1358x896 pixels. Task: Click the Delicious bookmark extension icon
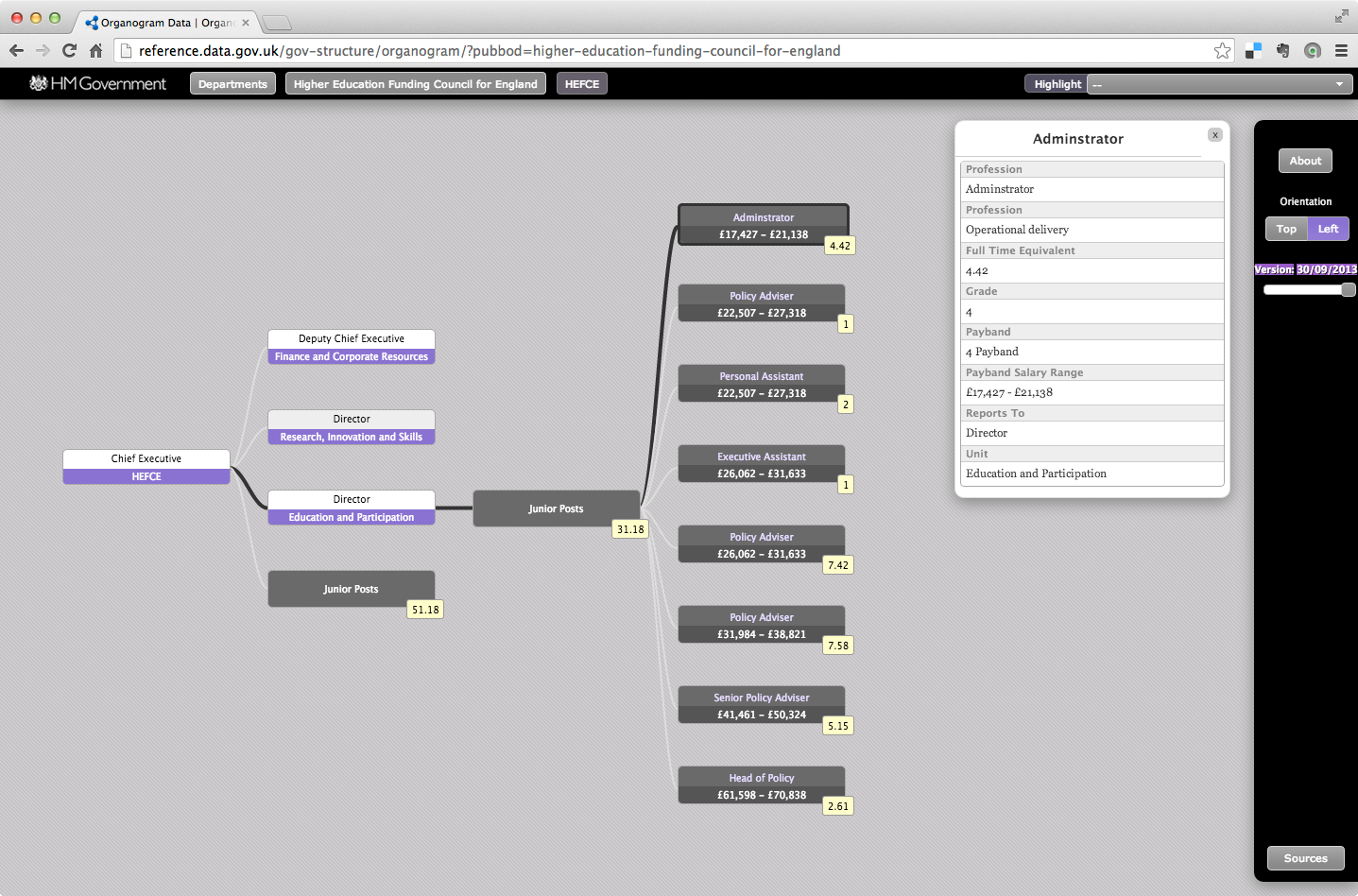(x=1253, y=51)
